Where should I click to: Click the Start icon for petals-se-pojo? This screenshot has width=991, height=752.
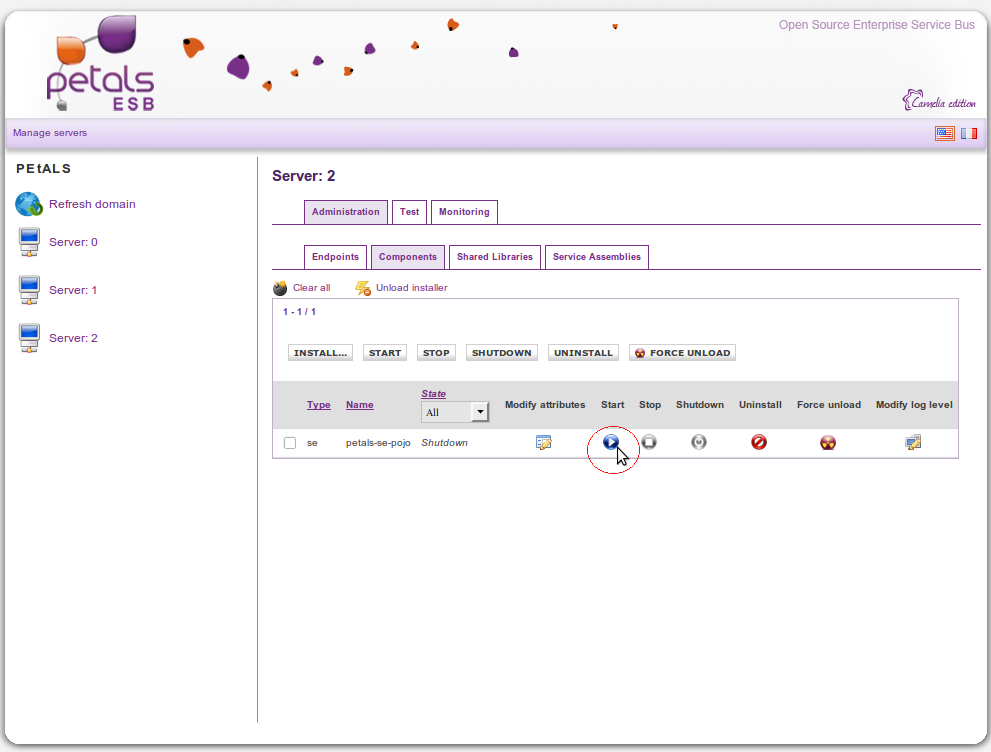(x=611, y=442)
